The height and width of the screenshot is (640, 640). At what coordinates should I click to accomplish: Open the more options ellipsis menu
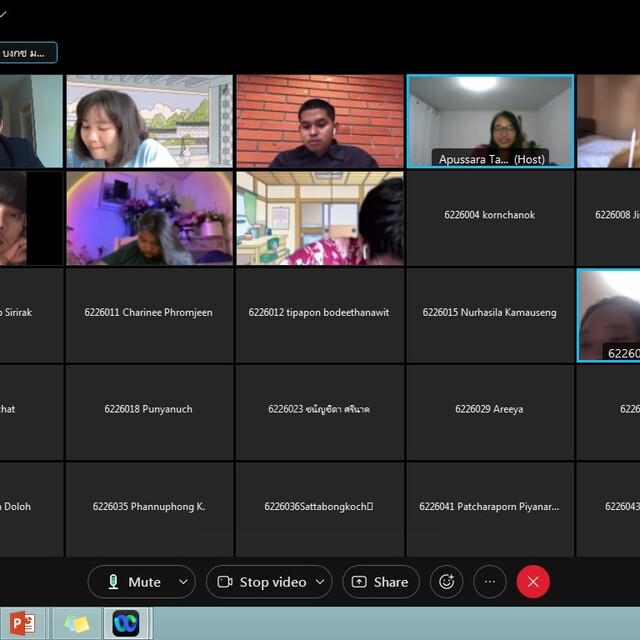click(489, 582)
